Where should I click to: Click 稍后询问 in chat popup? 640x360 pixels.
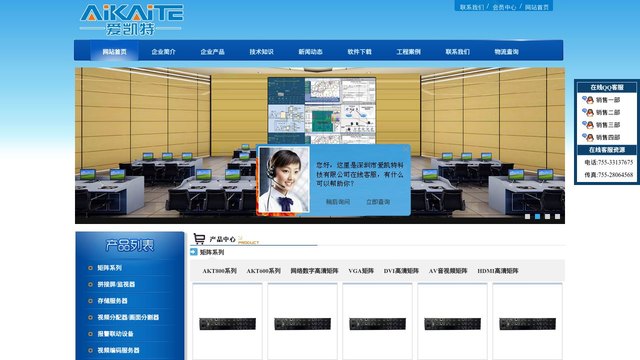point(338,202)
